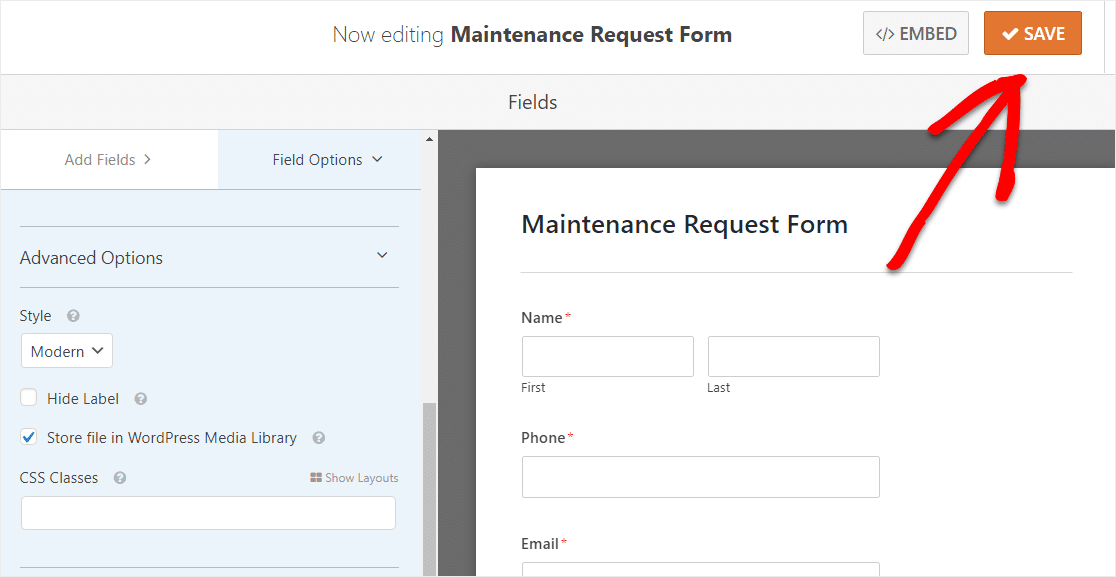Click the Advanced Options heading text

(x=91, y=258)
